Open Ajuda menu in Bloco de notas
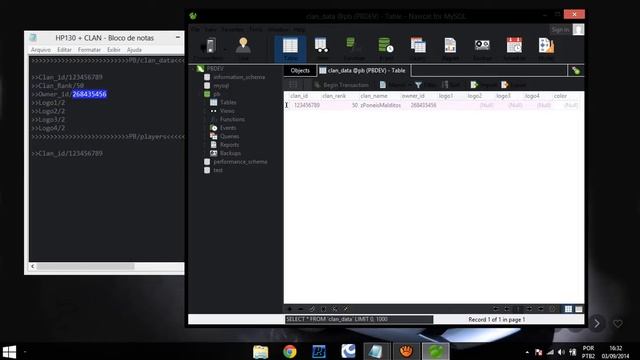The width and height of the screenshot is (640, 360). pos(134,50)
